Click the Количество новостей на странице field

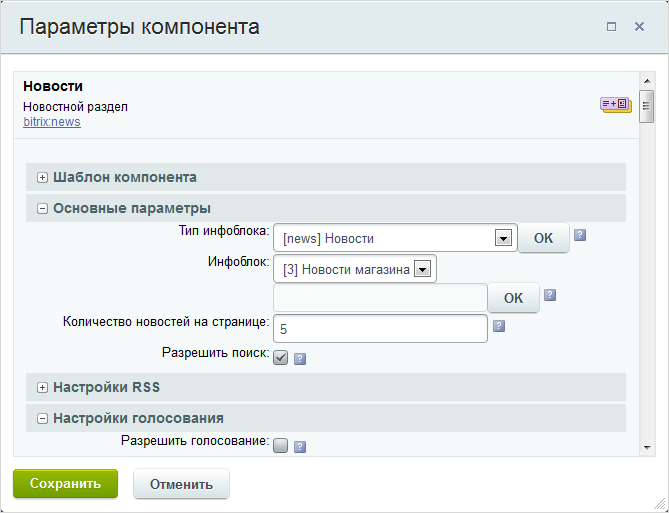380,328
